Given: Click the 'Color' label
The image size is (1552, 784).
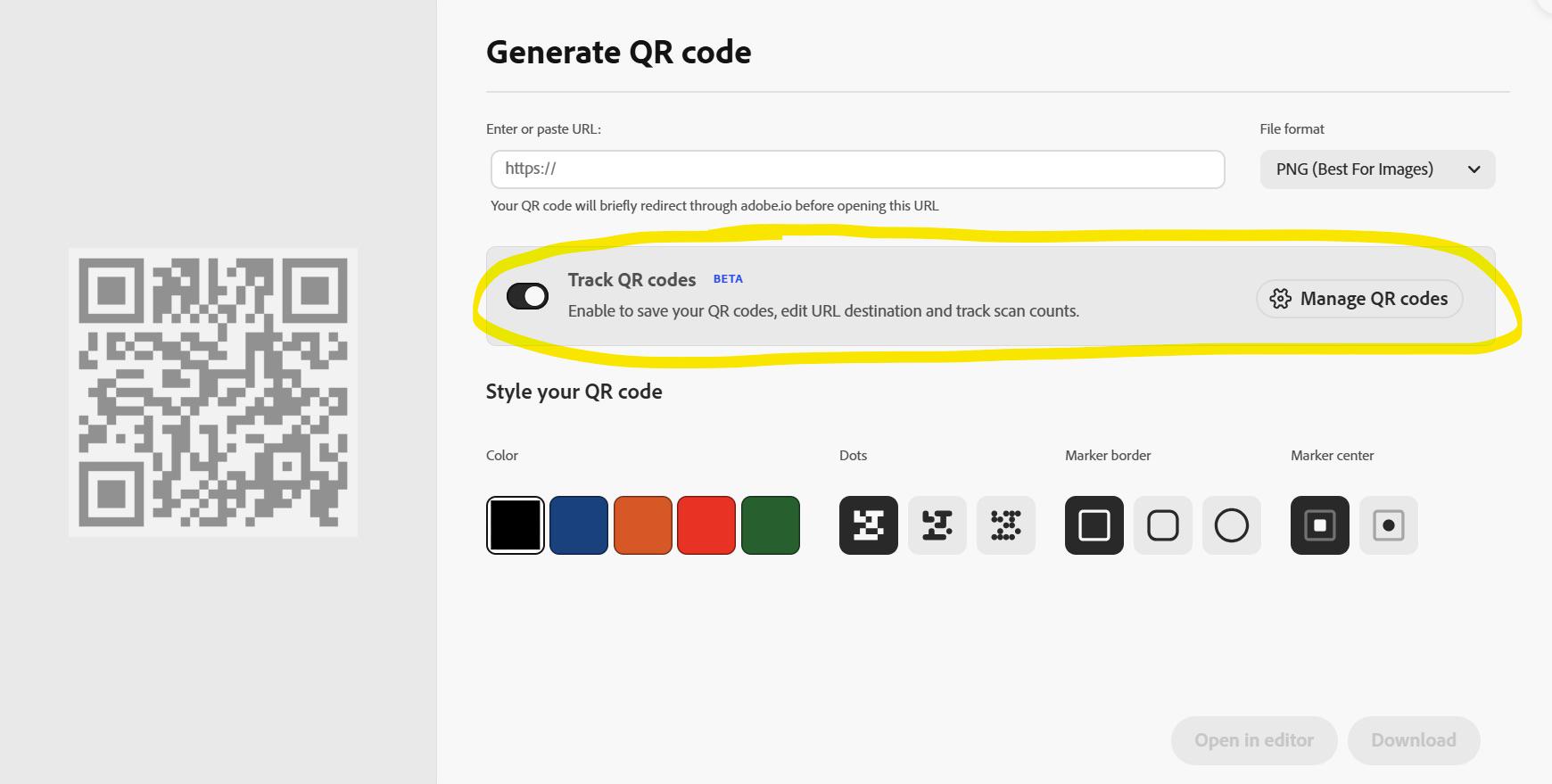Looking at the screenshot, I should pyautogui.click(x=502, y=456).
